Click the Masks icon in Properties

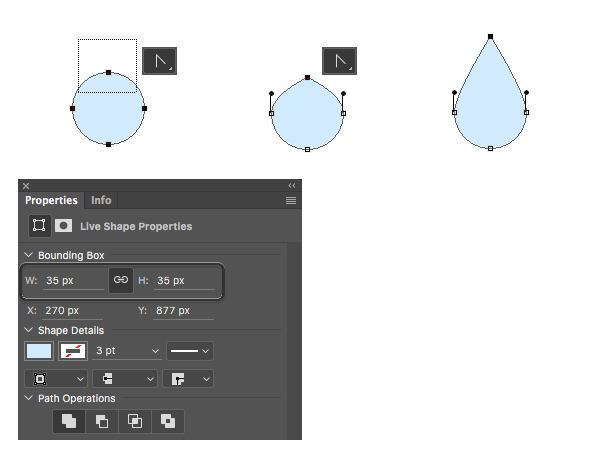[x=63, y=226]
